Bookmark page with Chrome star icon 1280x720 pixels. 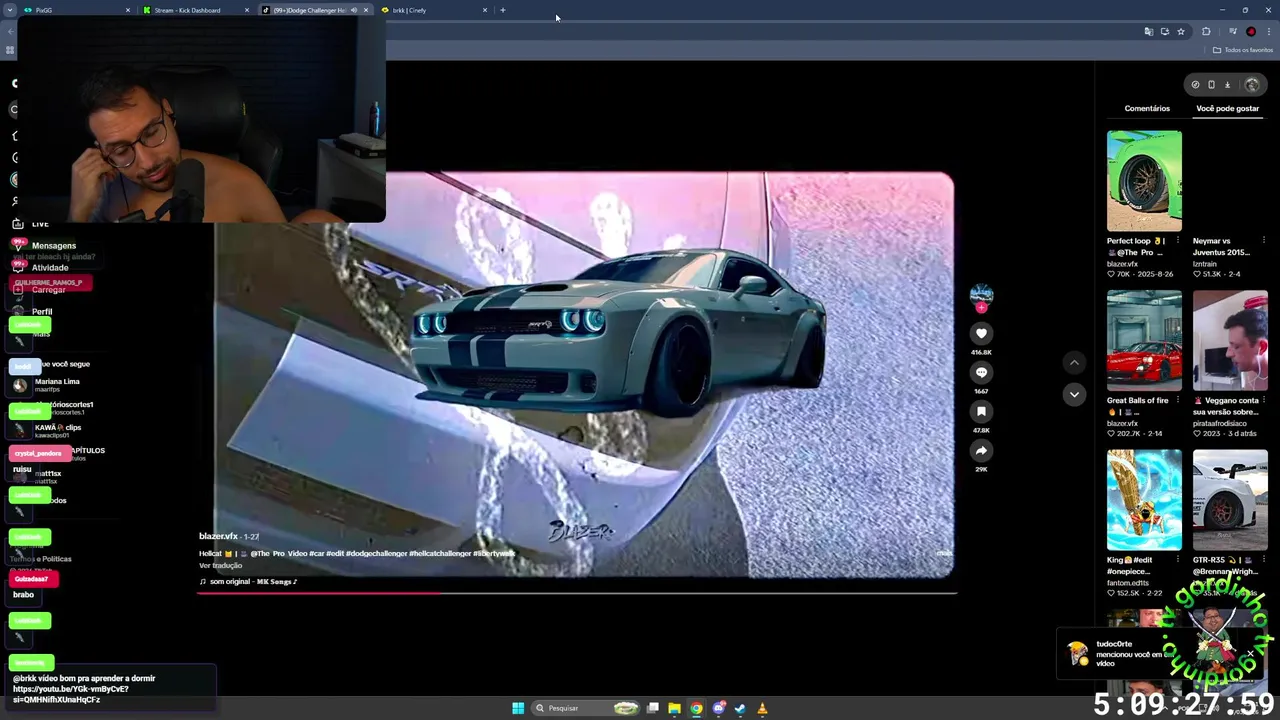coord(1181,31)
